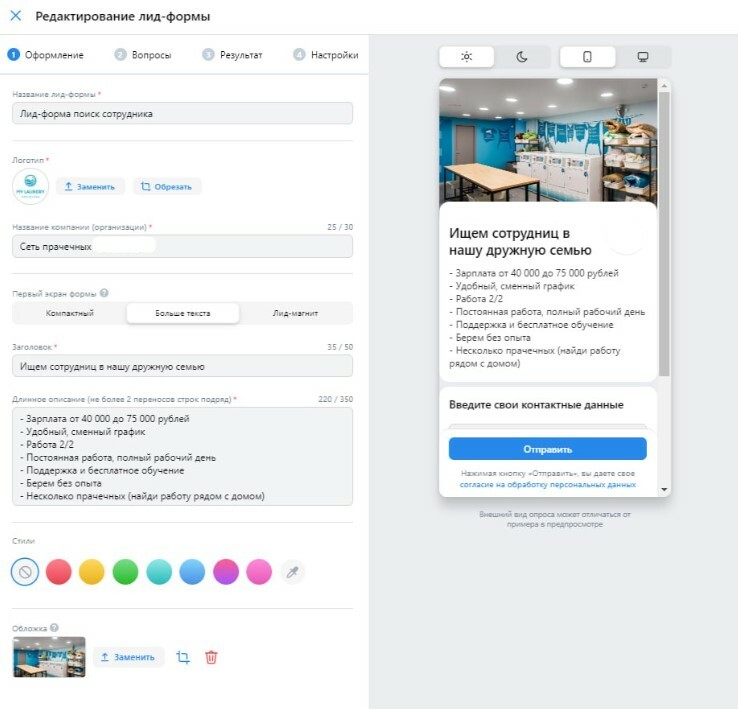Screen dimensions: 738x709
Task: Go to the Вопросы step tab
Action: coord(143,55)
